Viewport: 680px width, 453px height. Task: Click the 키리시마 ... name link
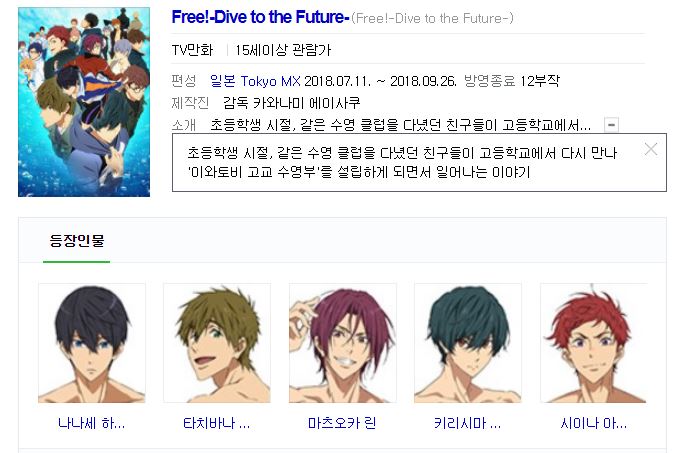pos(468,423)
